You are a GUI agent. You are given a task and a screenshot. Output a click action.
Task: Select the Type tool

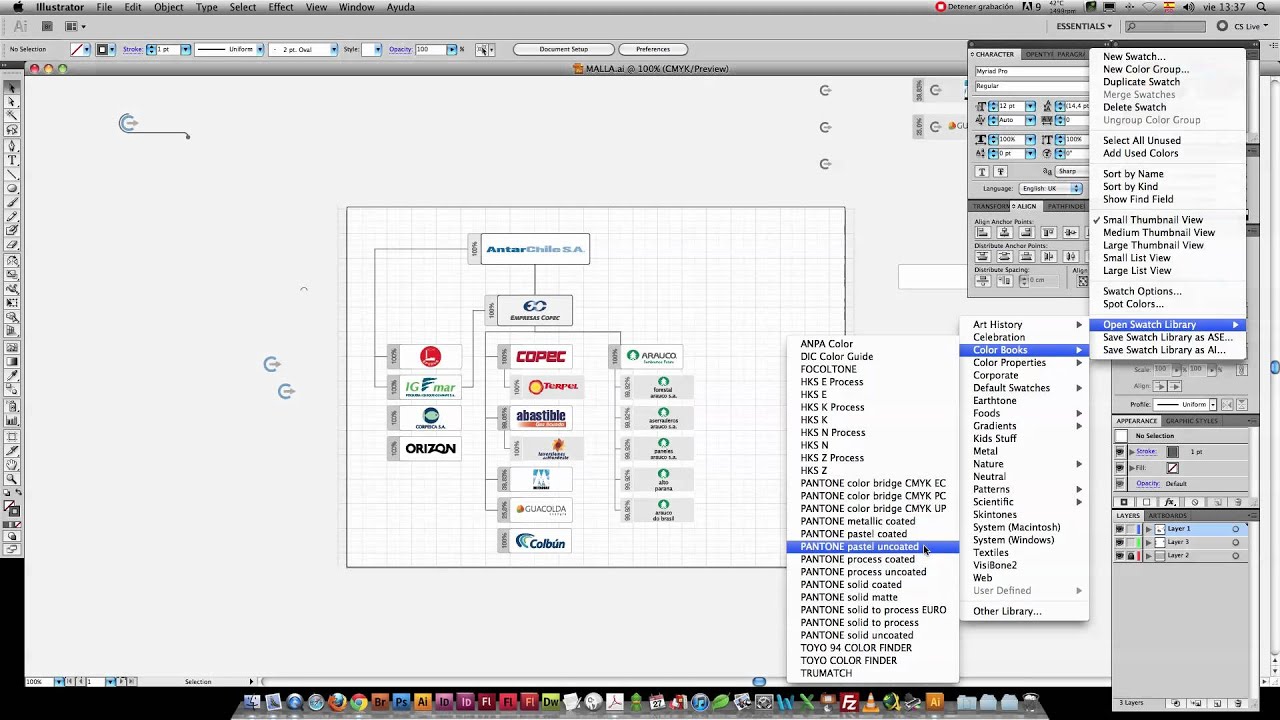pyautogui.click(x=12, y=160)
